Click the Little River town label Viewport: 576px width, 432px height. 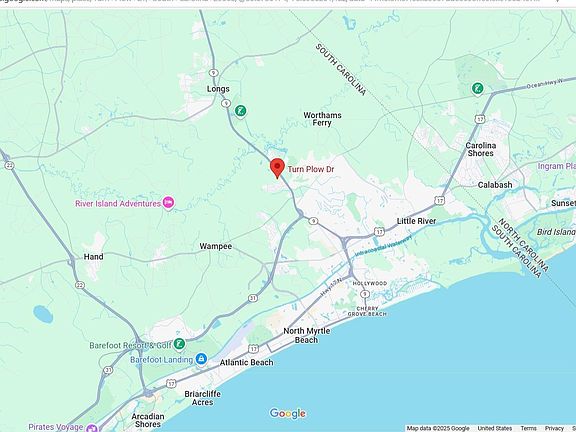tap(416, 221)
